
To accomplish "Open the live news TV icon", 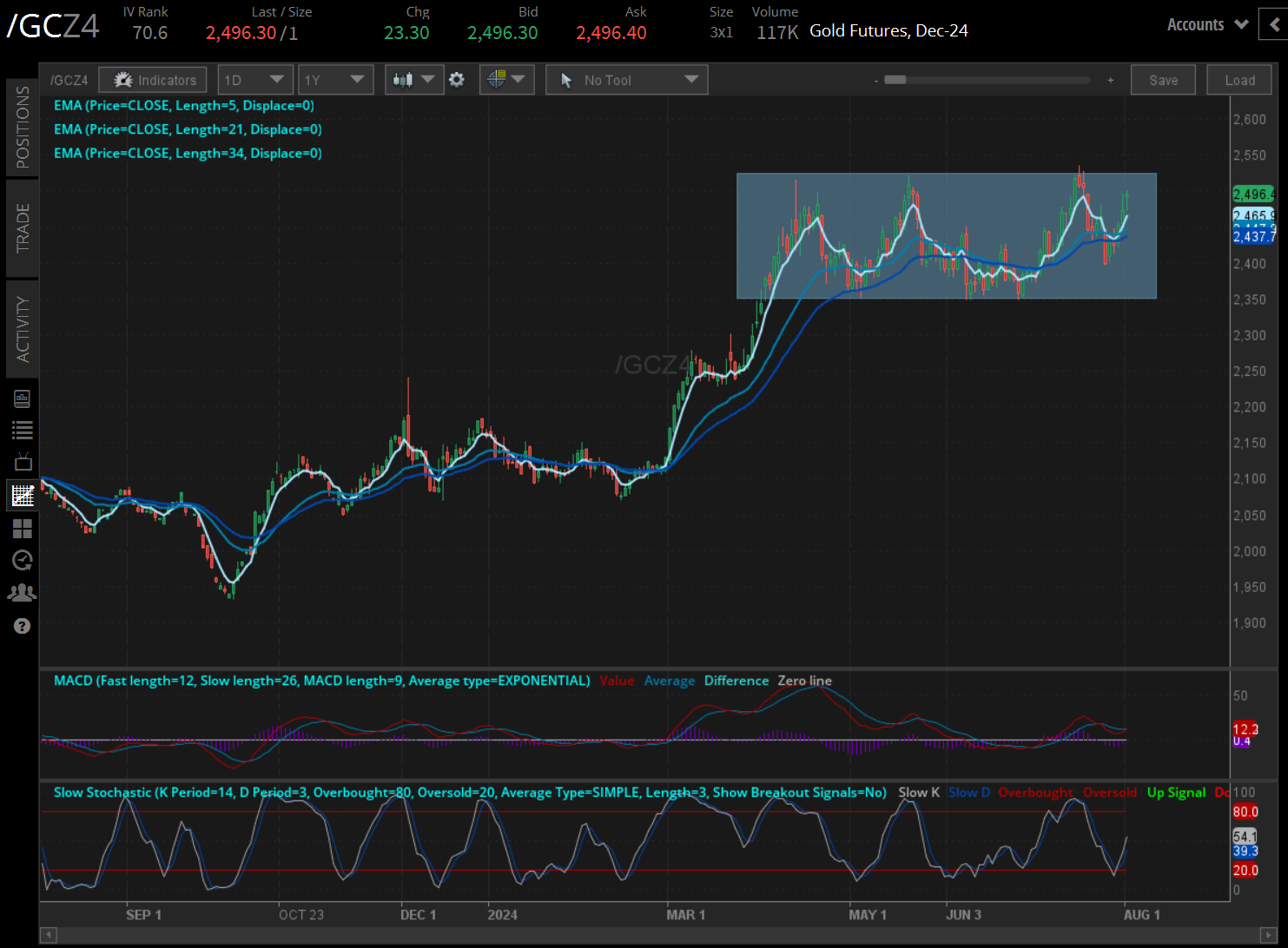I will pyautogui.click(x=23, y=461).
